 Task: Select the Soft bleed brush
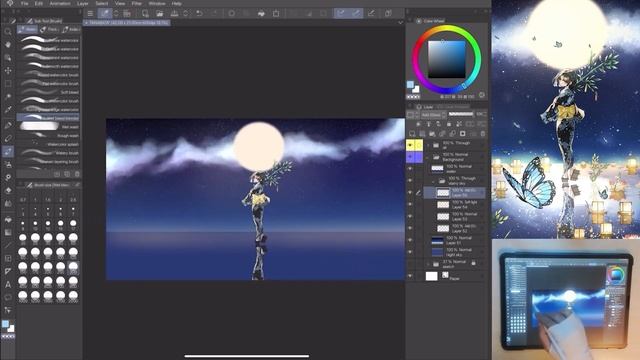(48, 92)
